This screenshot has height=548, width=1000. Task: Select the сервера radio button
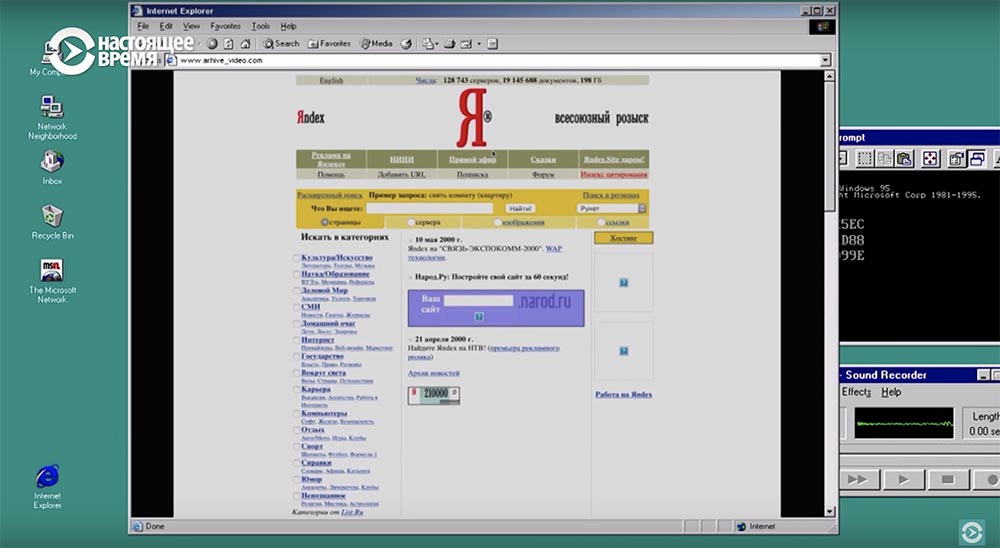point(411,222)
